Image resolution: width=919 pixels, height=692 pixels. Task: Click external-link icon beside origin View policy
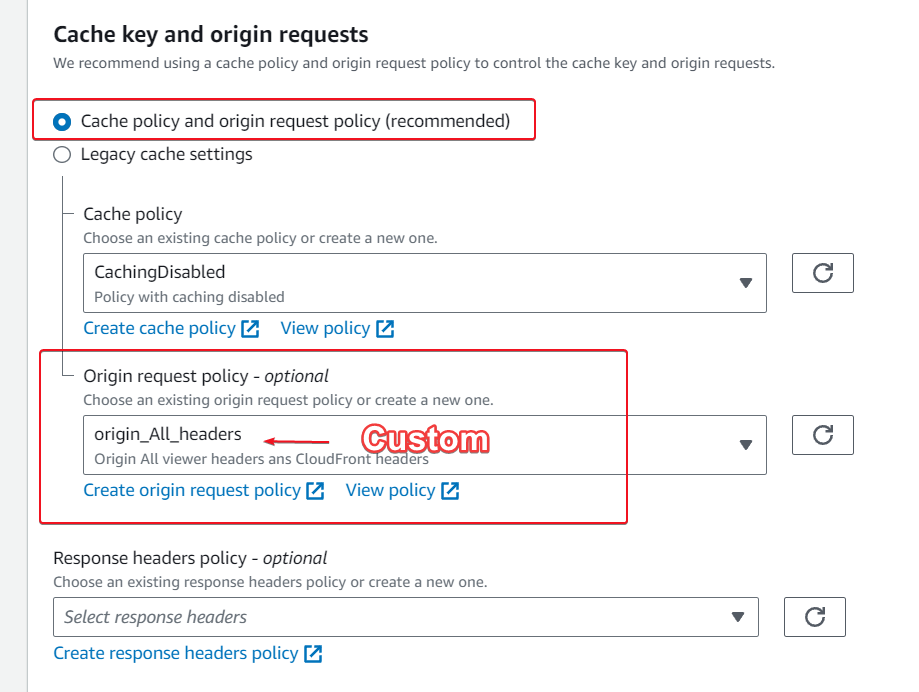pos(450,490)
